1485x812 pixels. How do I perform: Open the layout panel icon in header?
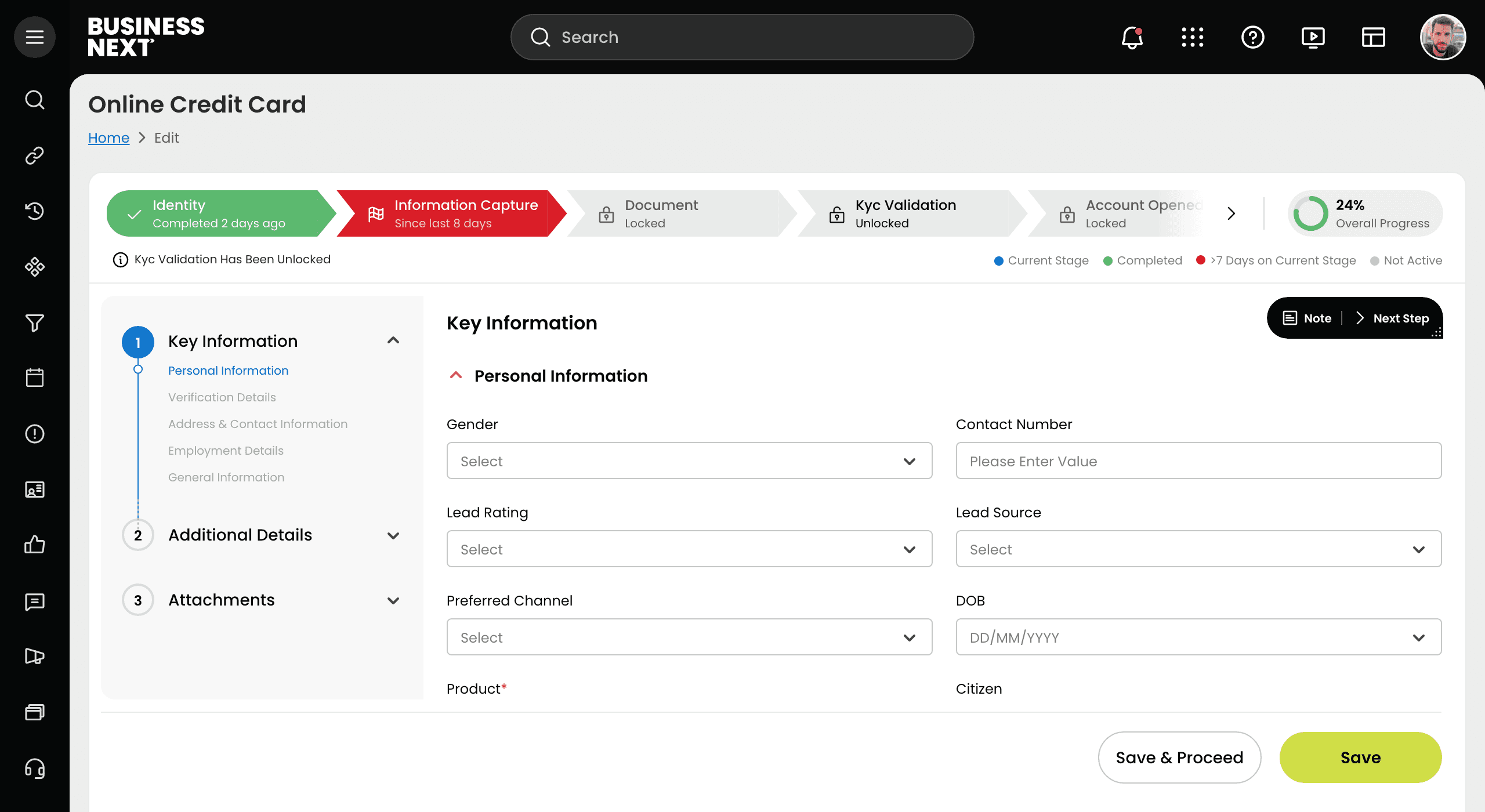[x=1373, y=38]
